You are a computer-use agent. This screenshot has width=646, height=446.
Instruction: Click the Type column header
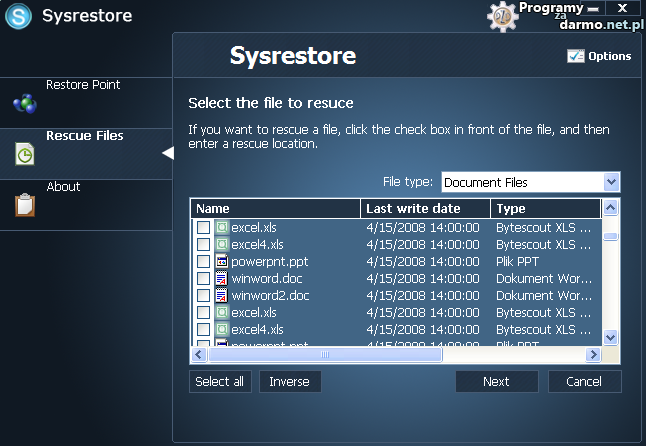[545, 209]
